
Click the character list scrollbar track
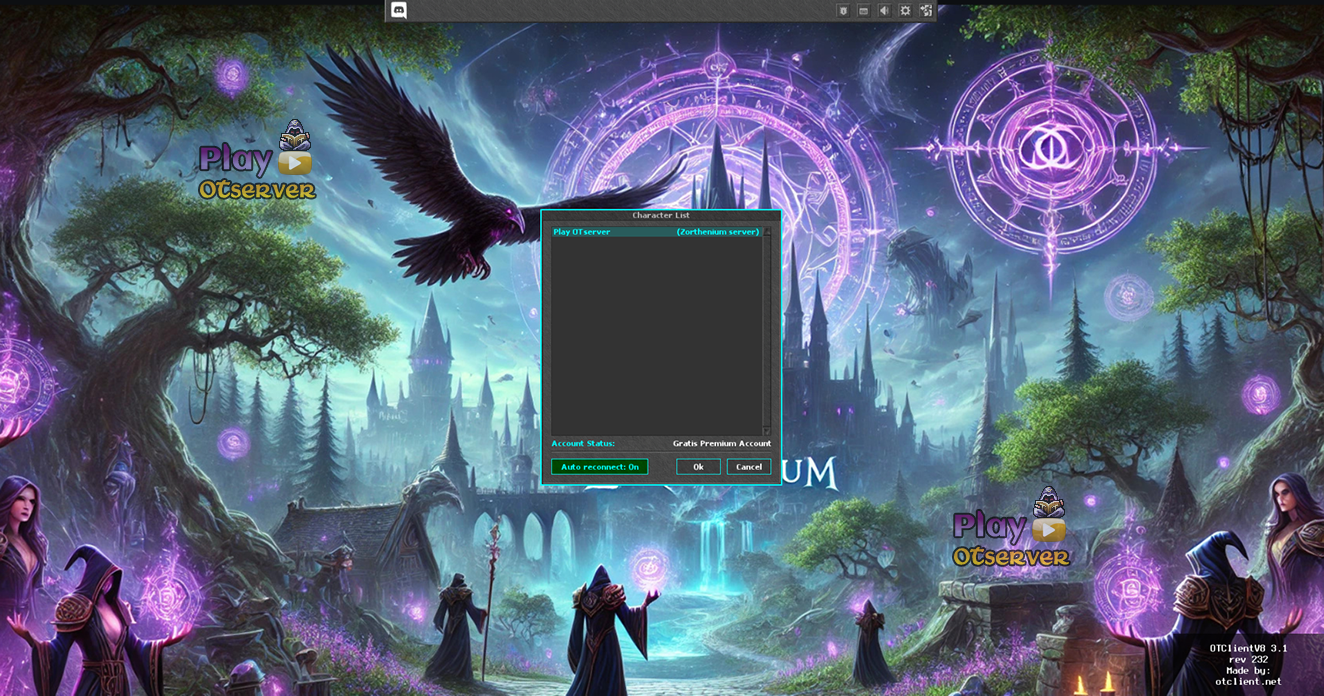click(767, 330)
